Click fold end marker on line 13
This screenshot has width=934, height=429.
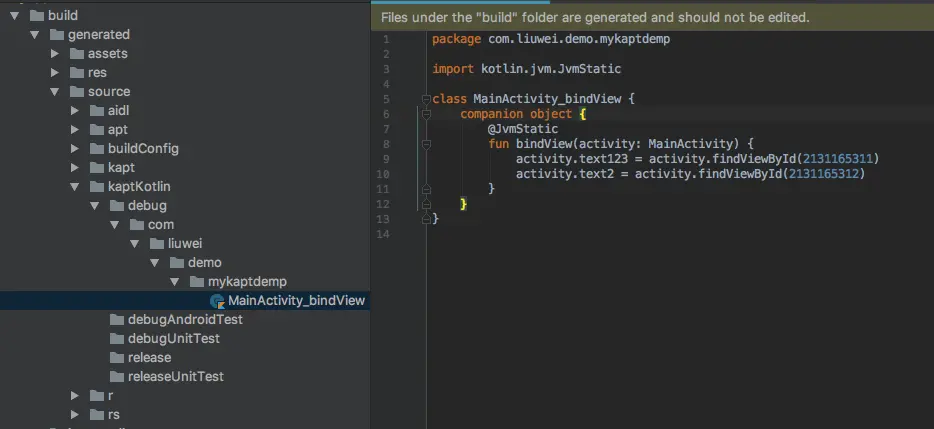426,219
